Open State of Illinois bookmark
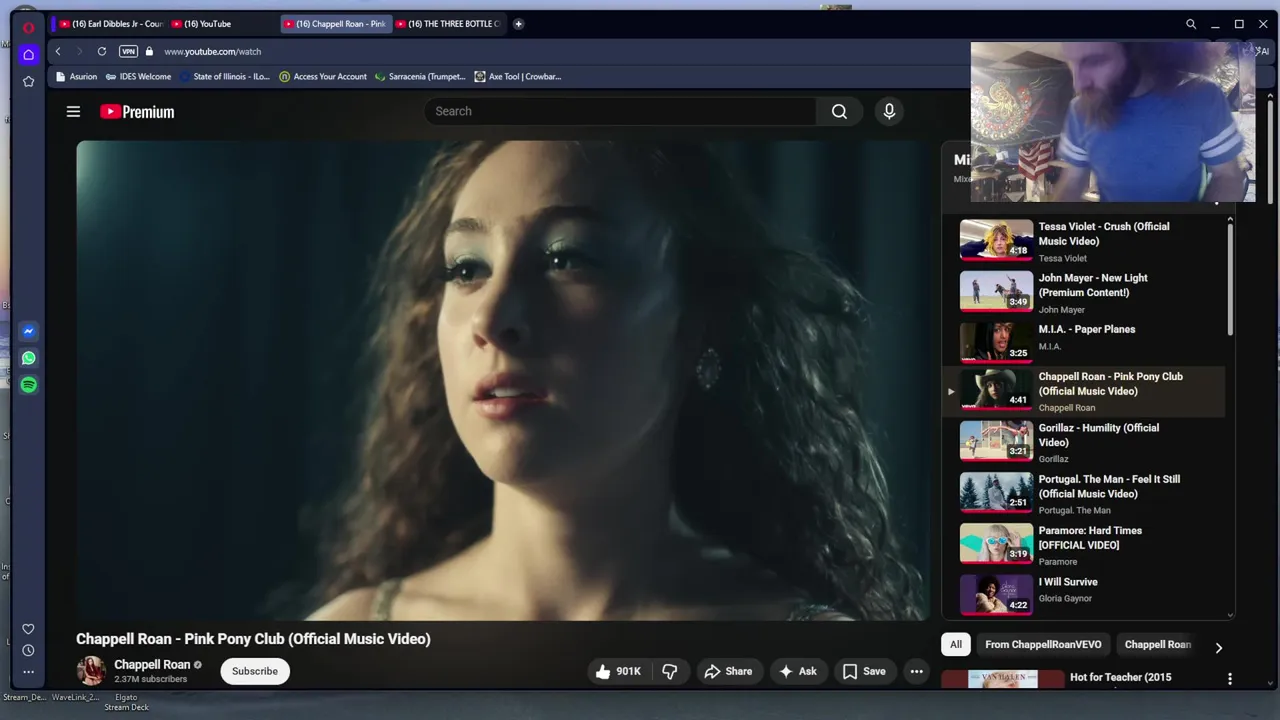Image resolution: width=1280 pixels, height=720 pixels. pos(224,76)
